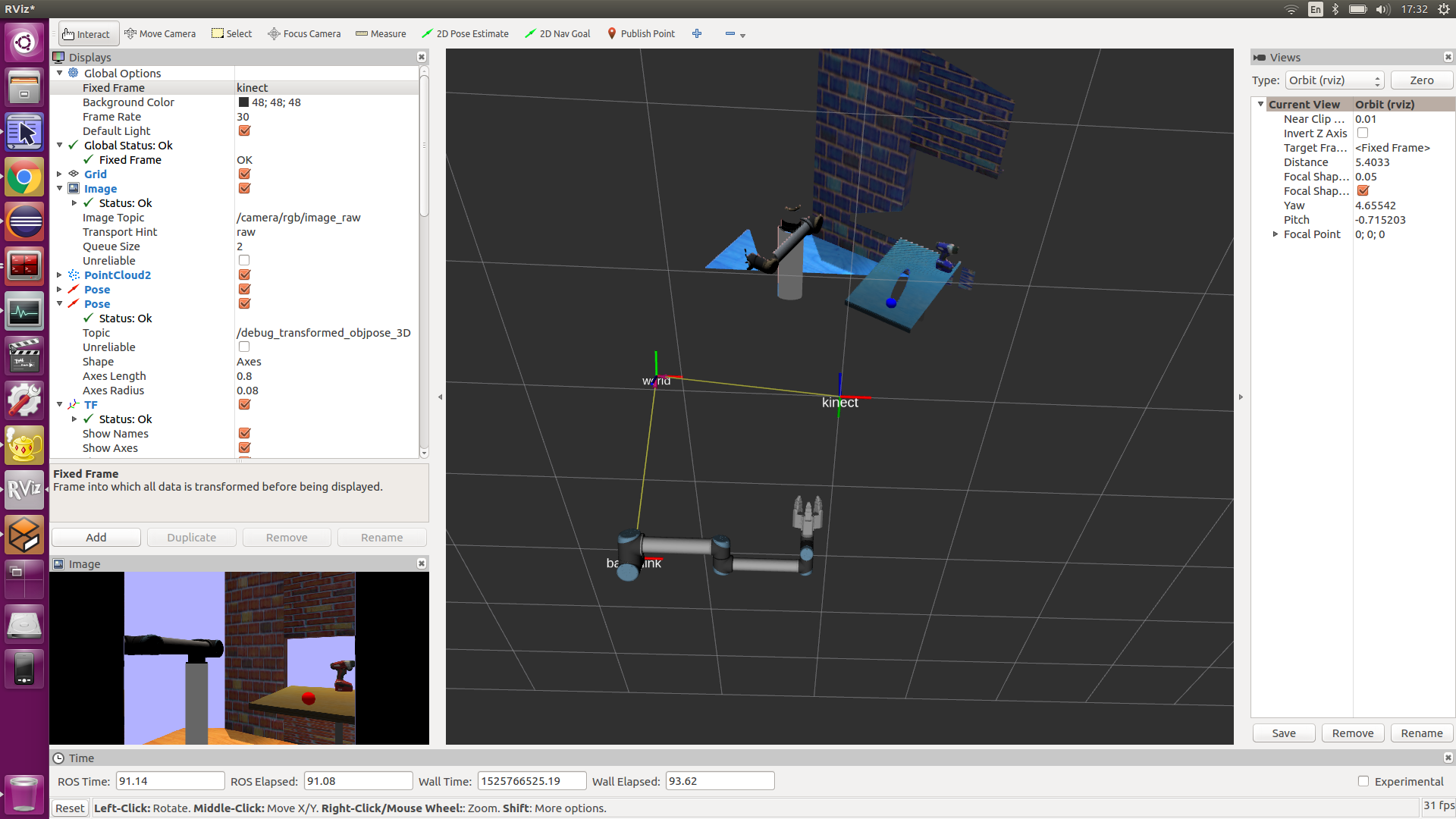Open the file manager dock icon
Screen dimensions: 1456x819
[24, 87]
